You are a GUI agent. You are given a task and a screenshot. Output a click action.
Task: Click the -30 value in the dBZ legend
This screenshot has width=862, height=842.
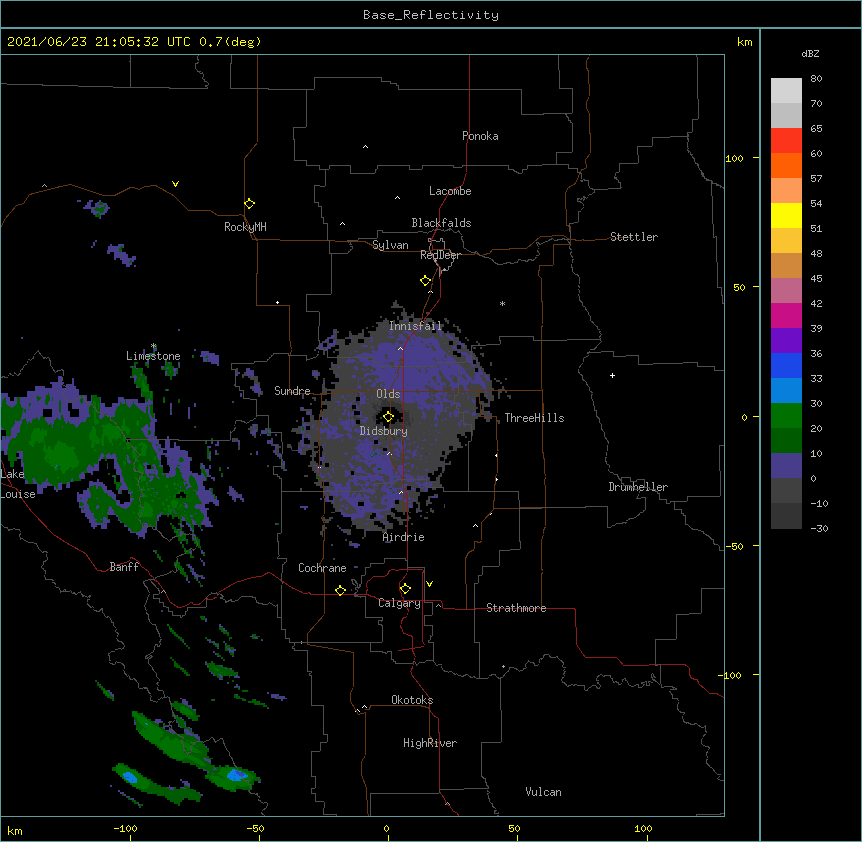click(819, 529)
